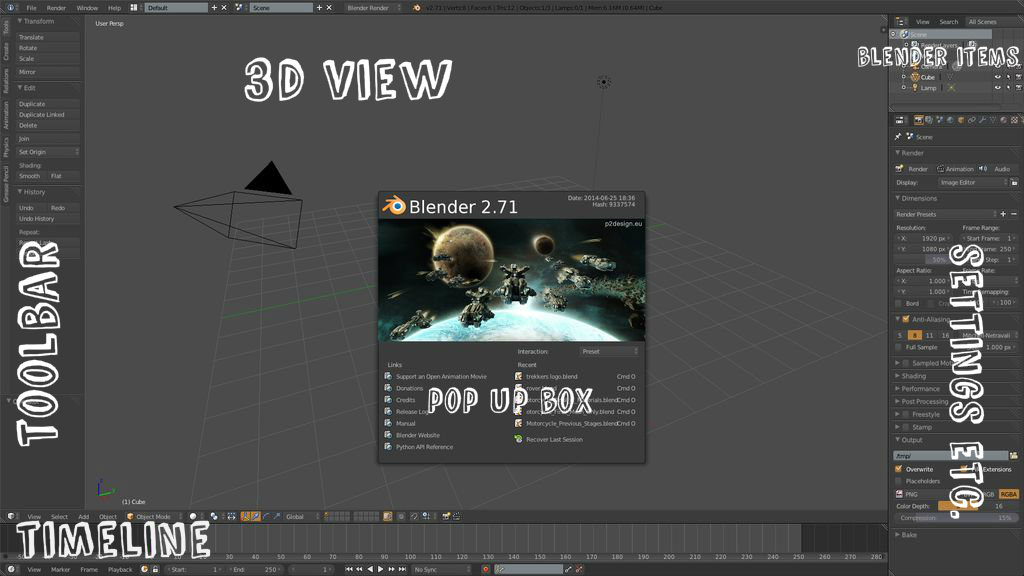Click the play animation button in timeline
This screenshot has height=576, width=1024.
(381, 569)
